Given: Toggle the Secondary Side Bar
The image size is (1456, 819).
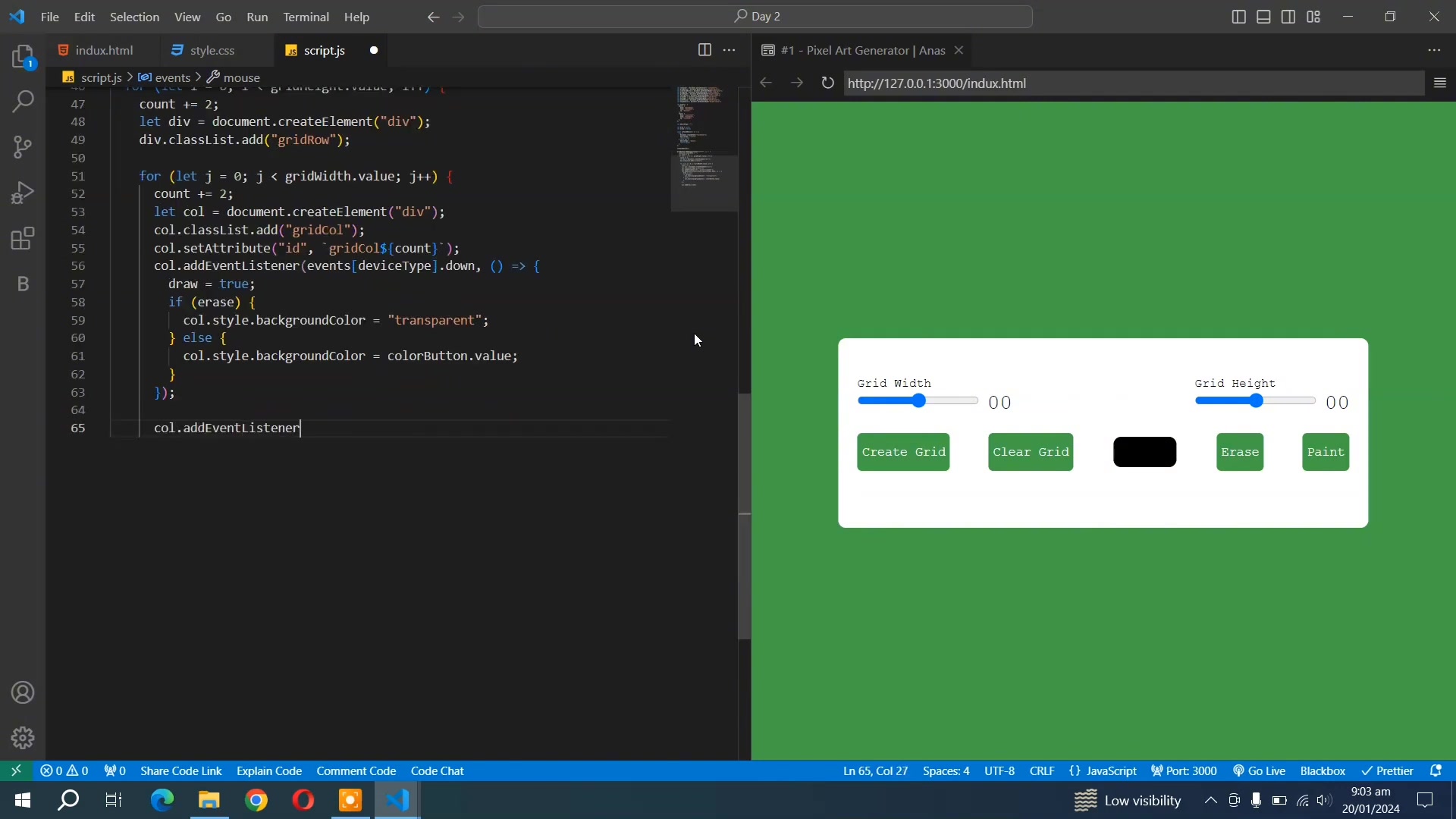Looking at the screenshot, I should pos(1289,17).
